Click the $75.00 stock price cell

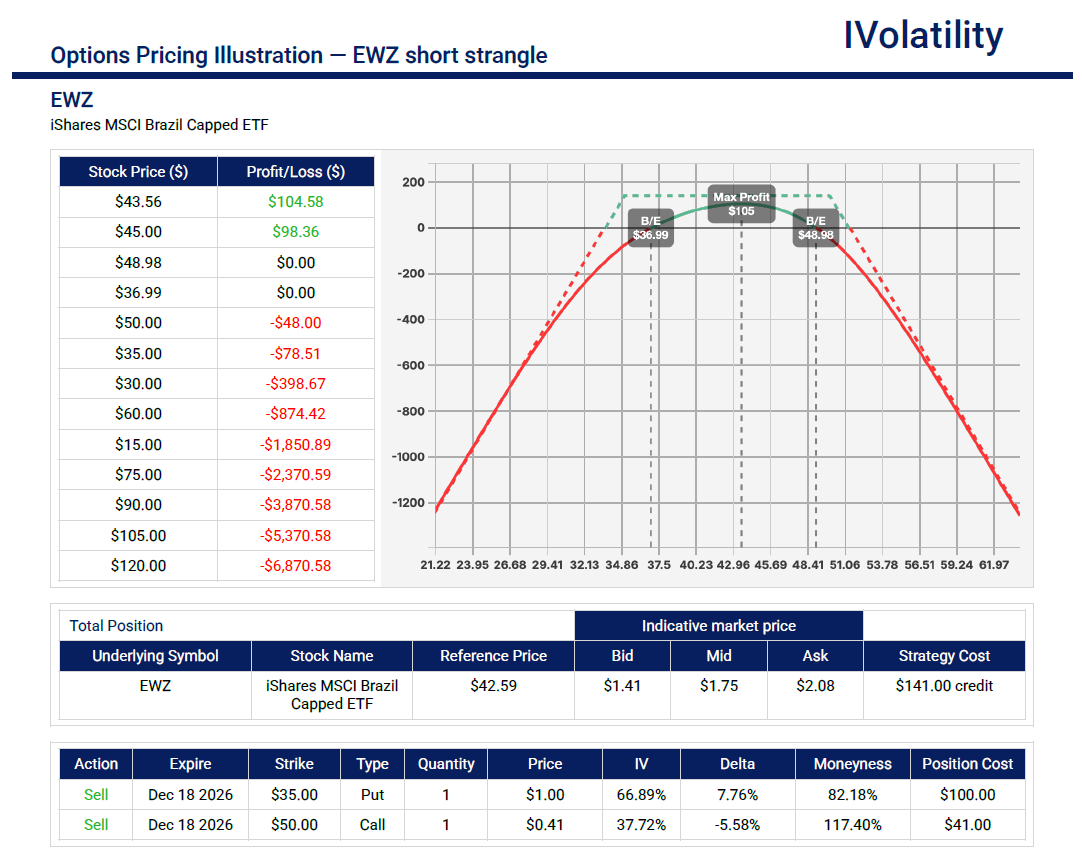(138, 475)
